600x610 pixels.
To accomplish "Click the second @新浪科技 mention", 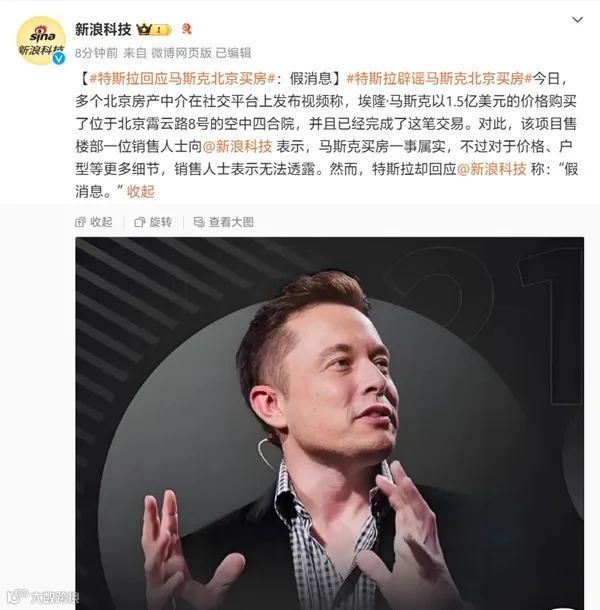I will (x=491, y=169).
